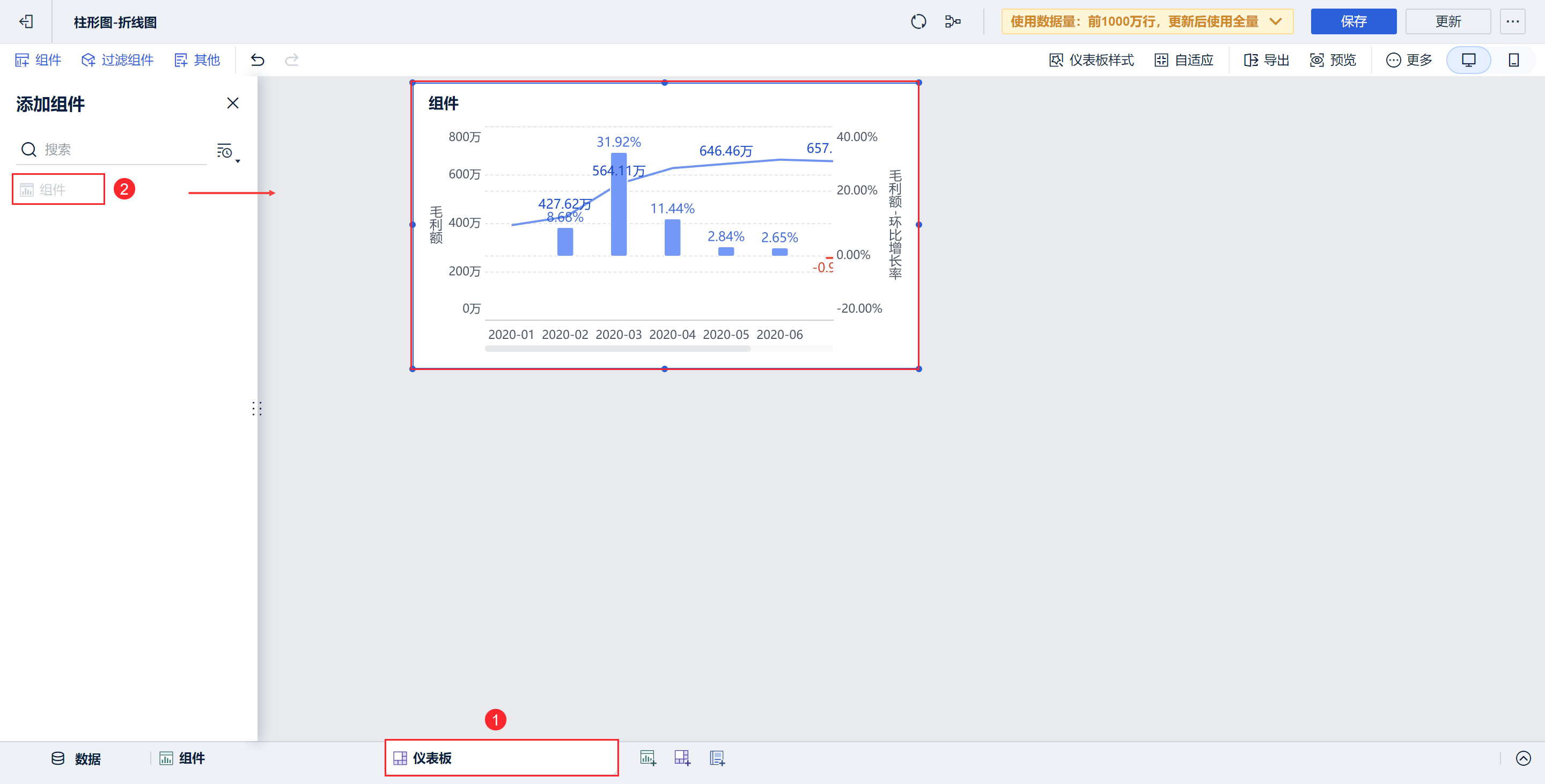Click the 更新 button

point(1448,22)
